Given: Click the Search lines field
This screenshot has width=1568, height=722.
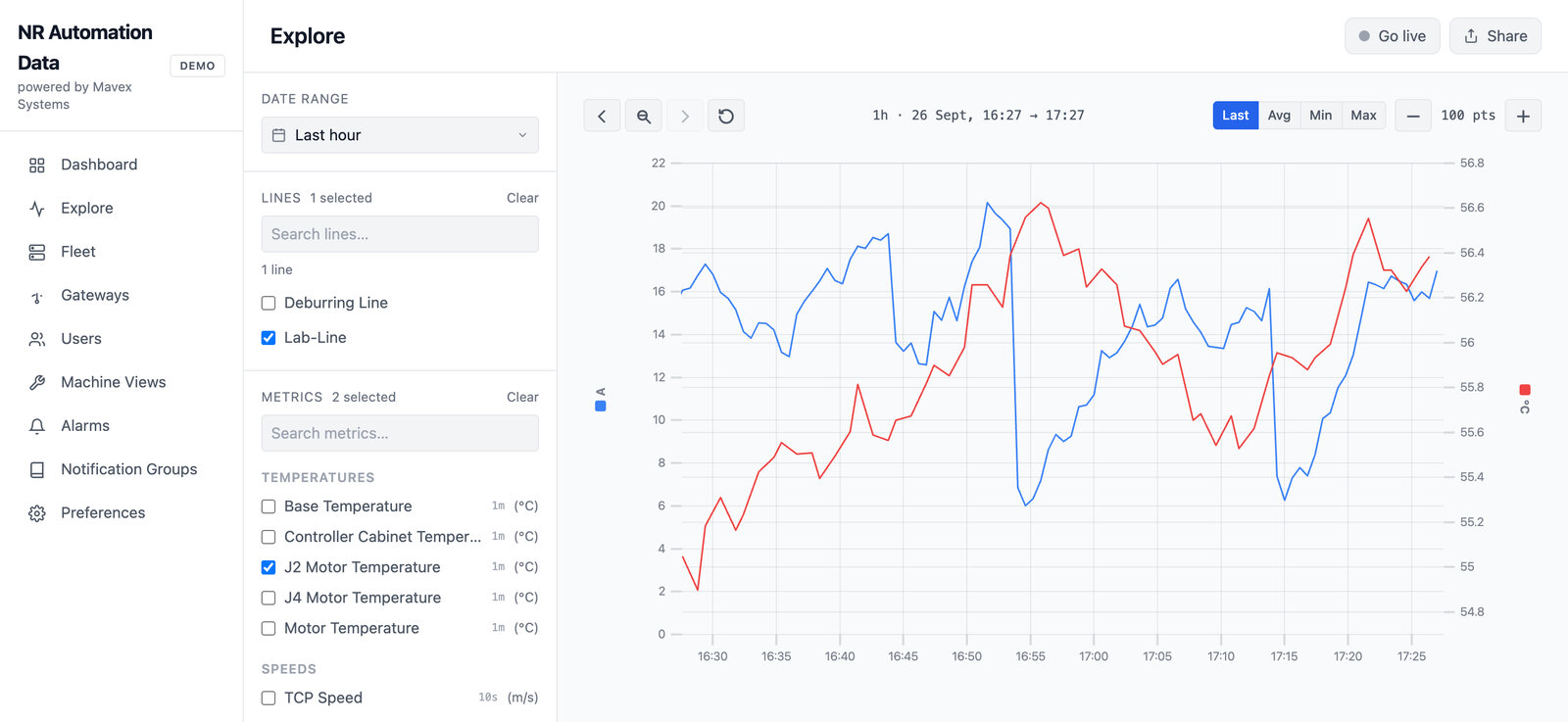Looking at the screenshot, I should click(400, 234).
